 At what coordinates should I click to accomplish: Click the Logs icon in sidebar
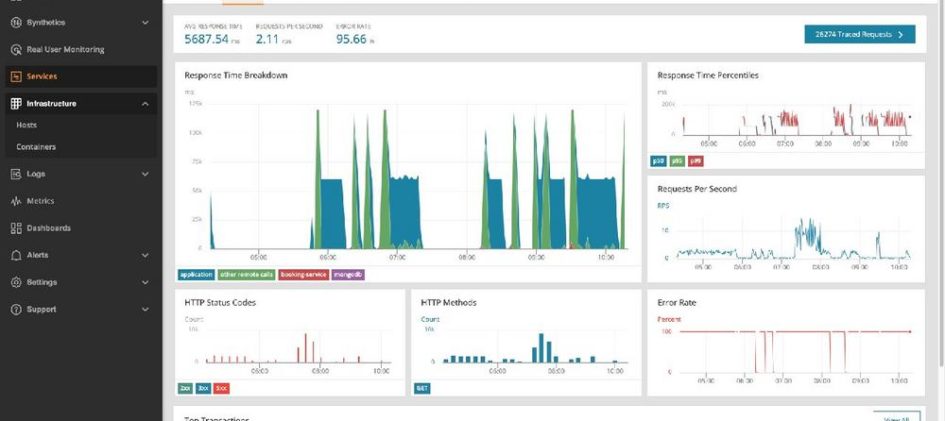pyautogui.click(x=16, y=174)
